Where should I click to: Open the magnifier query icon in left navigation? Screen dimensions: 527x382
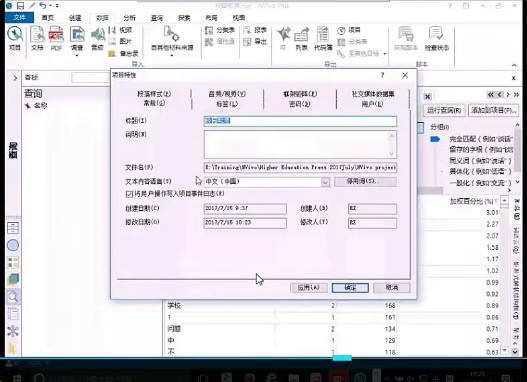coord(13,297)
